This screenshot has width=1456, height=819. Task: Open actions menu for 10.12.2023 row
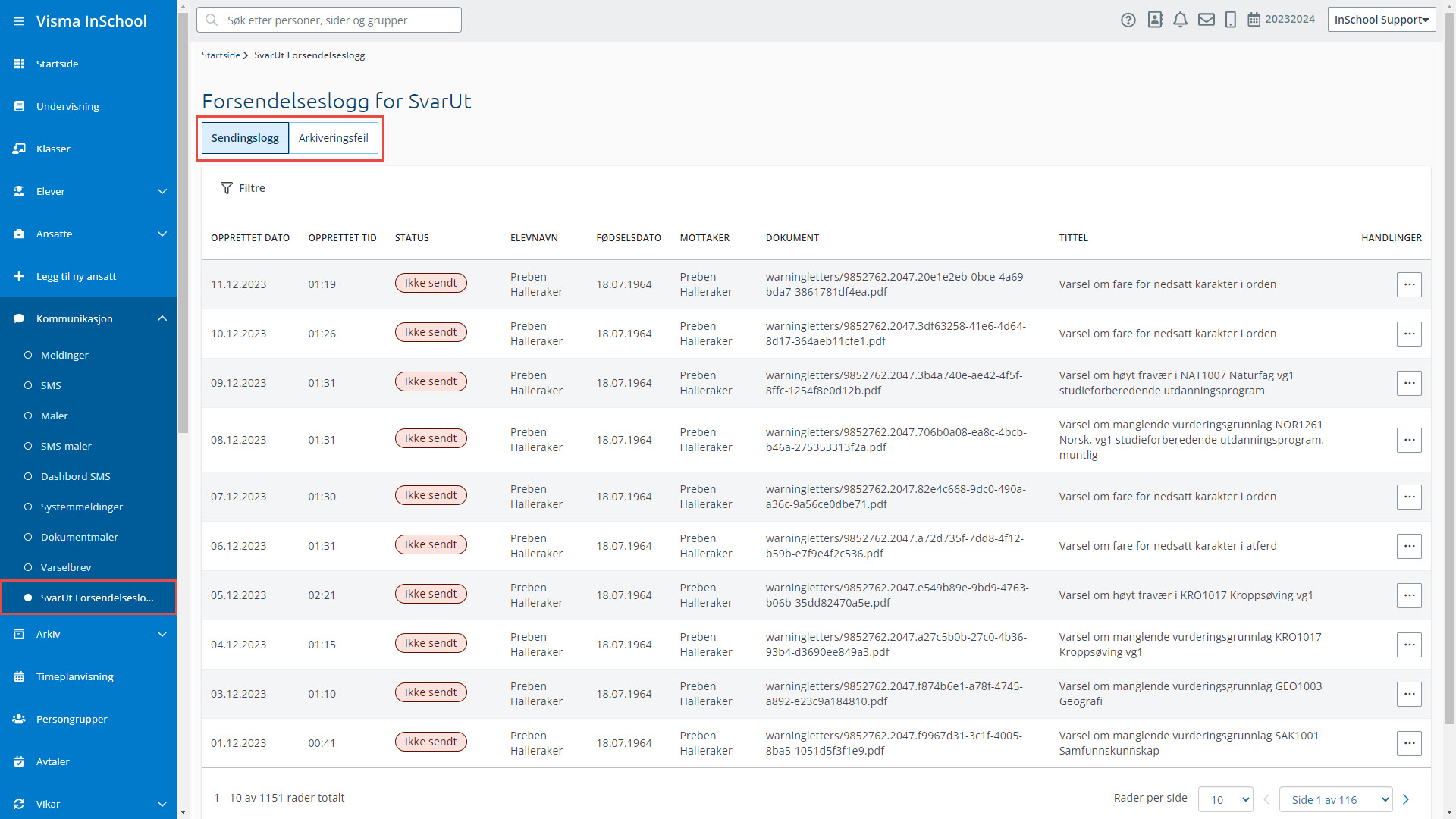[x=1409, y=334]
